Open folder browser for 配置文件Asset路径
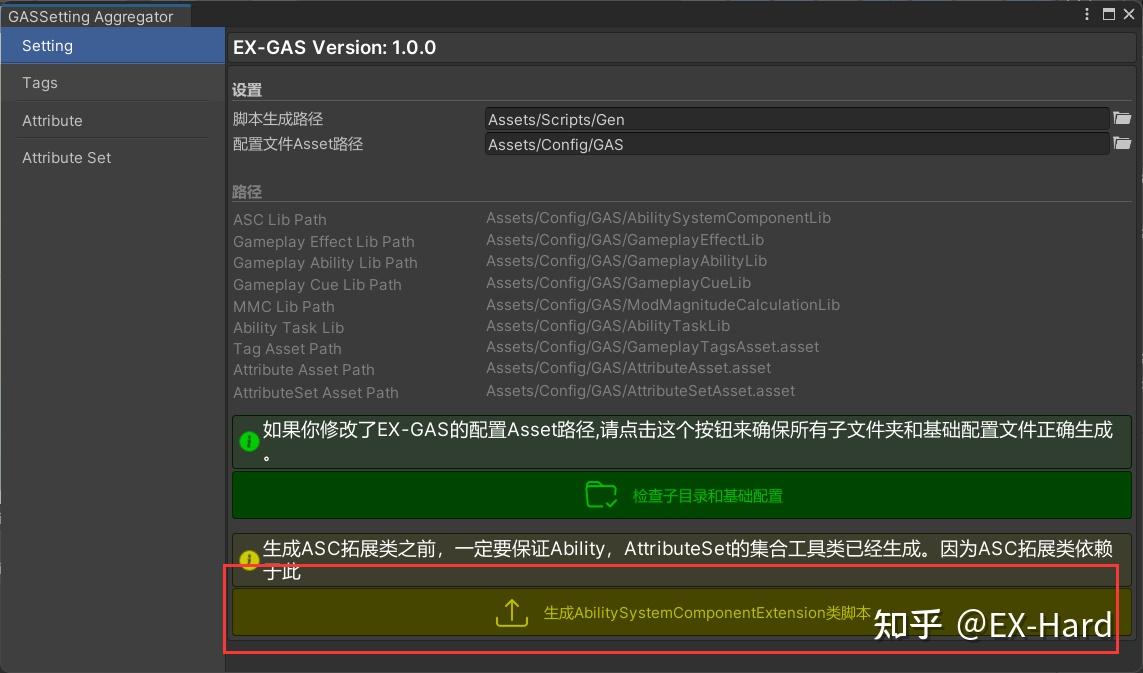Viewport: 1143px width, 673px height. click(x=1122, y=143)
